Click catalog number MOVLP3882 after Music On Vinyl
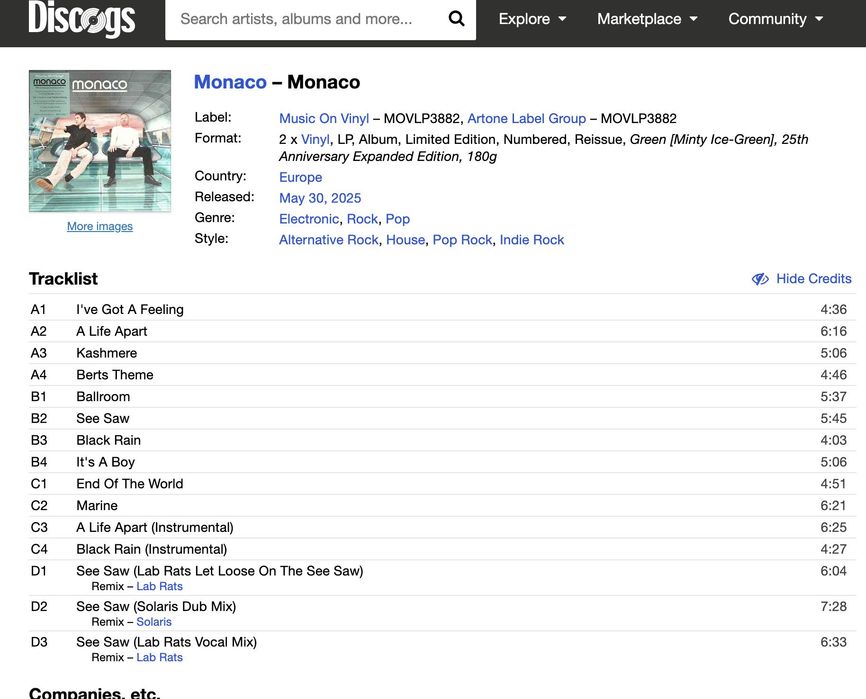The height and width of the screenshot is (699, 866). click(x=421, y=118)
